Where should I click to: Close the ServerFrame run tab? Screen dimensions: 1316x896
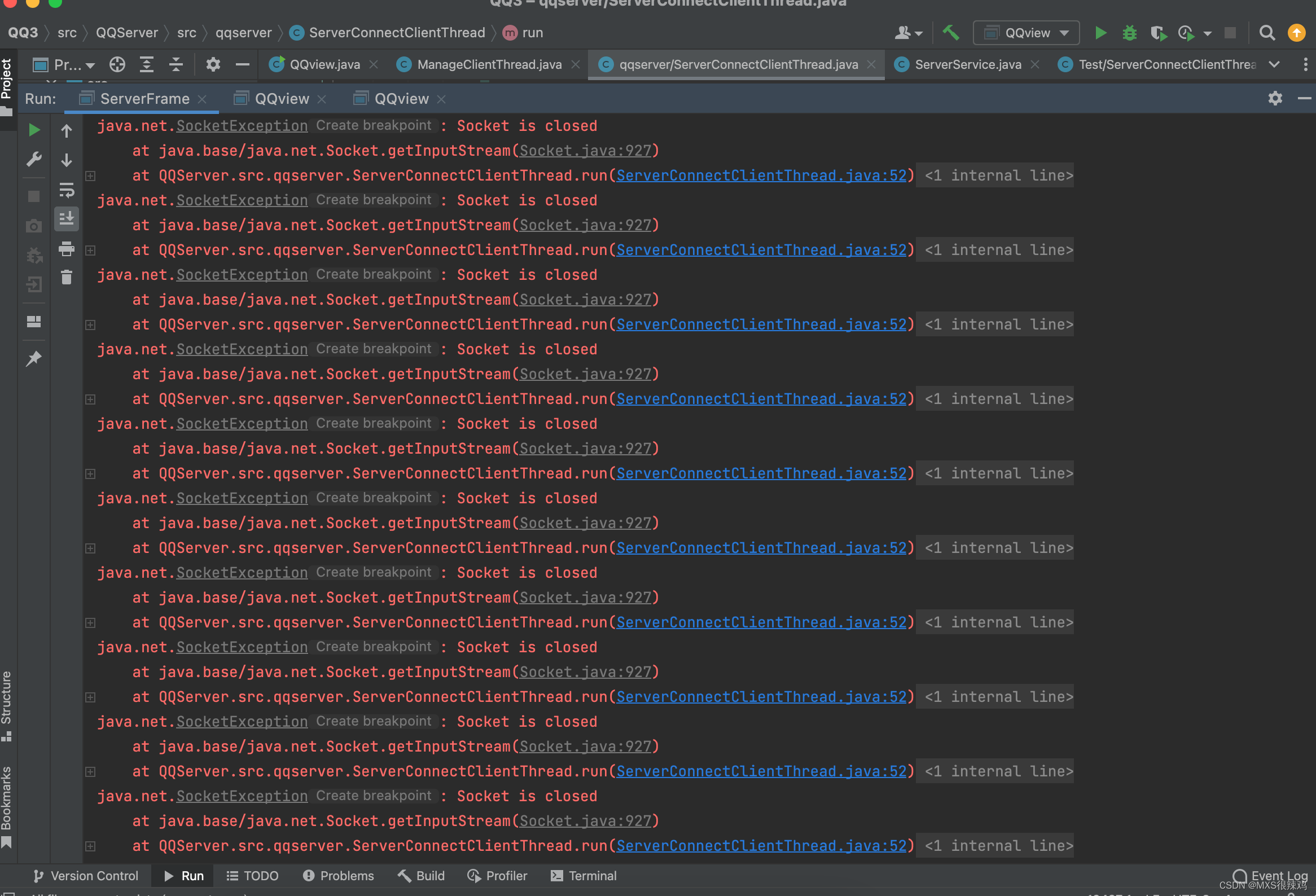(x=202, y=99)
